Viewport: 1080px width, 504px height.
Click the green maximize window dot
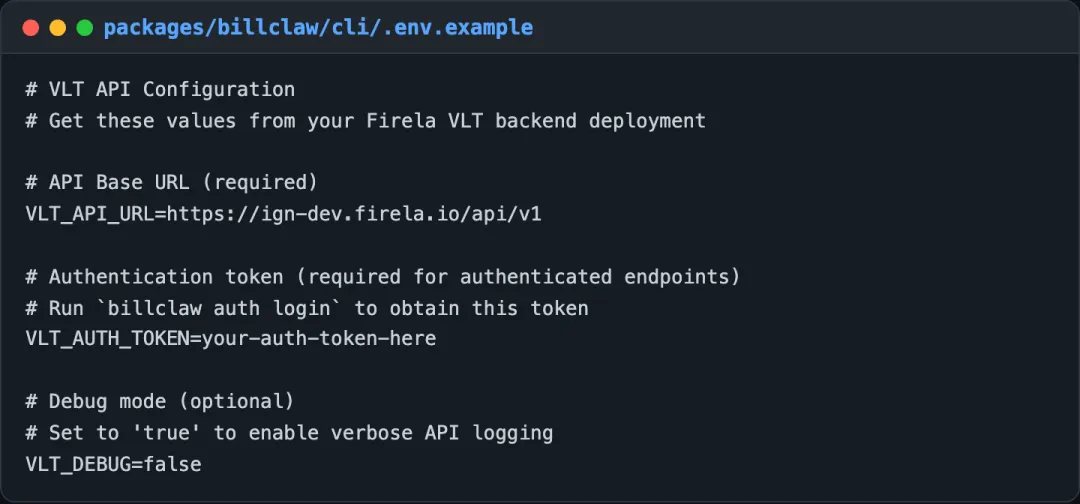[85, 28]
